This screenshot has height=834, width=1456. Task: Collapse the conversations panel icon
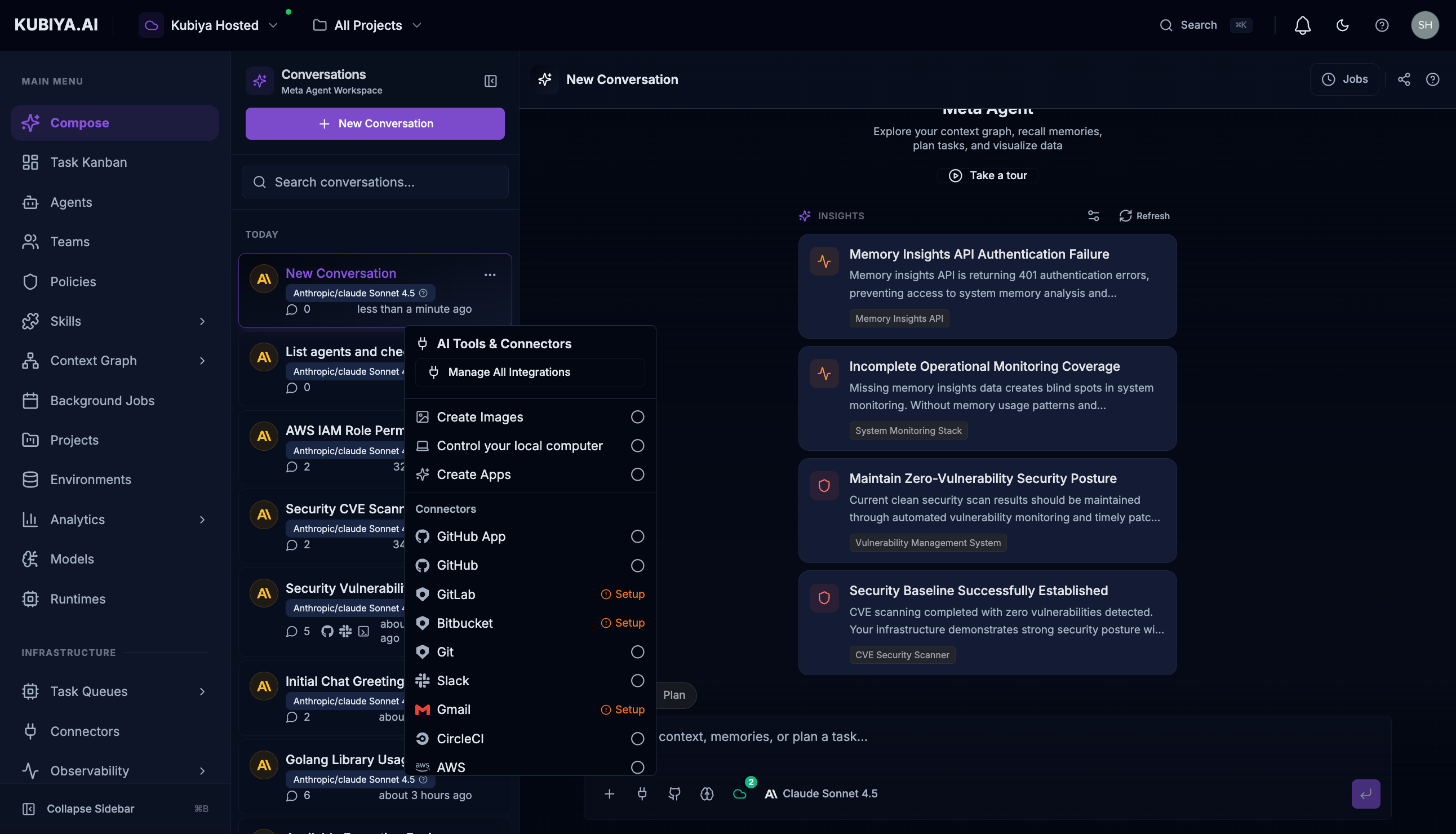(x=490, y=81)
